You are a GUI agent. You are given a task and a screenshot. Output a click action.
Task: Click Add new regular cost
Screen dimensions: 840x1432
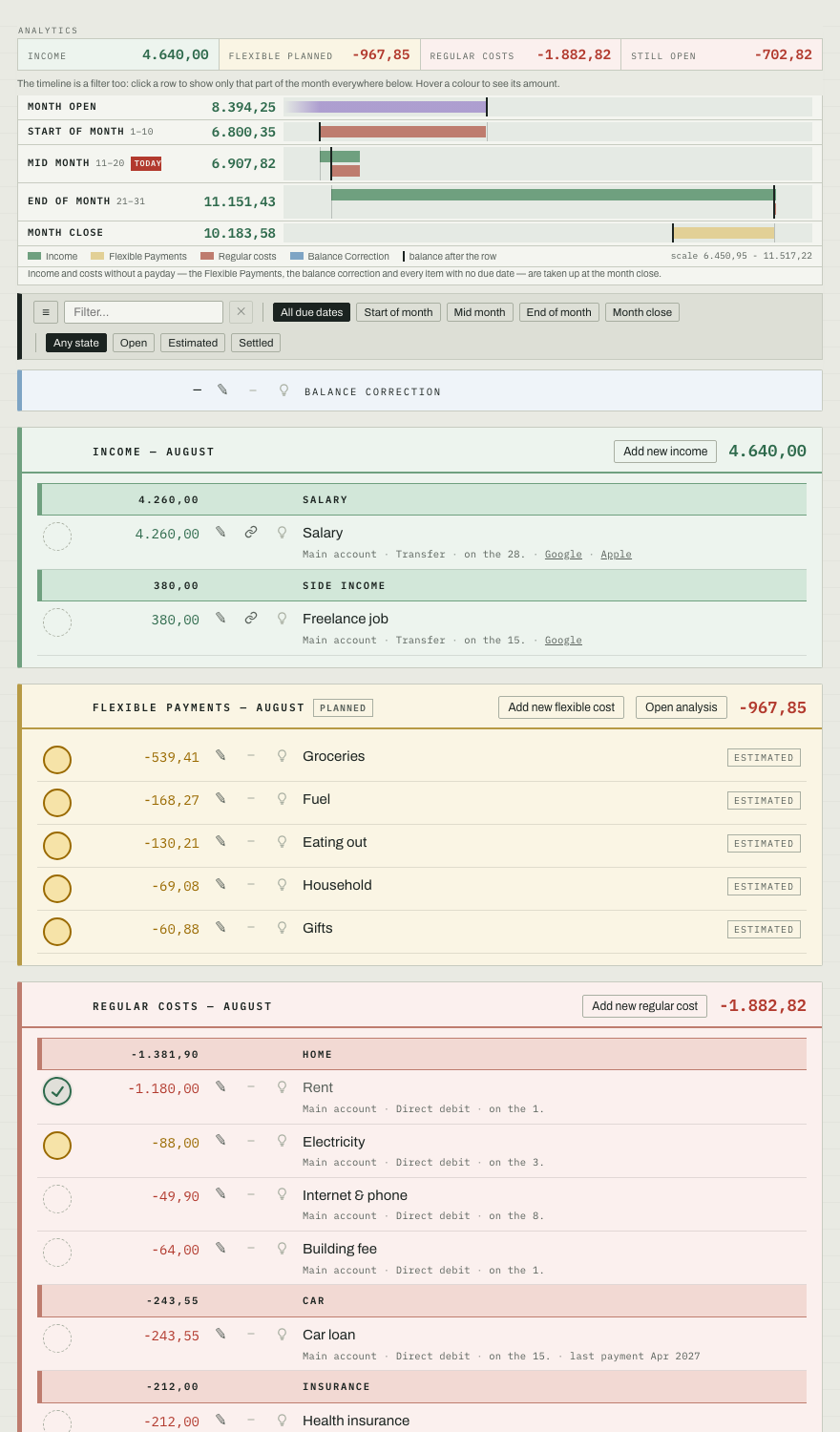click(x=644, y=1006)
